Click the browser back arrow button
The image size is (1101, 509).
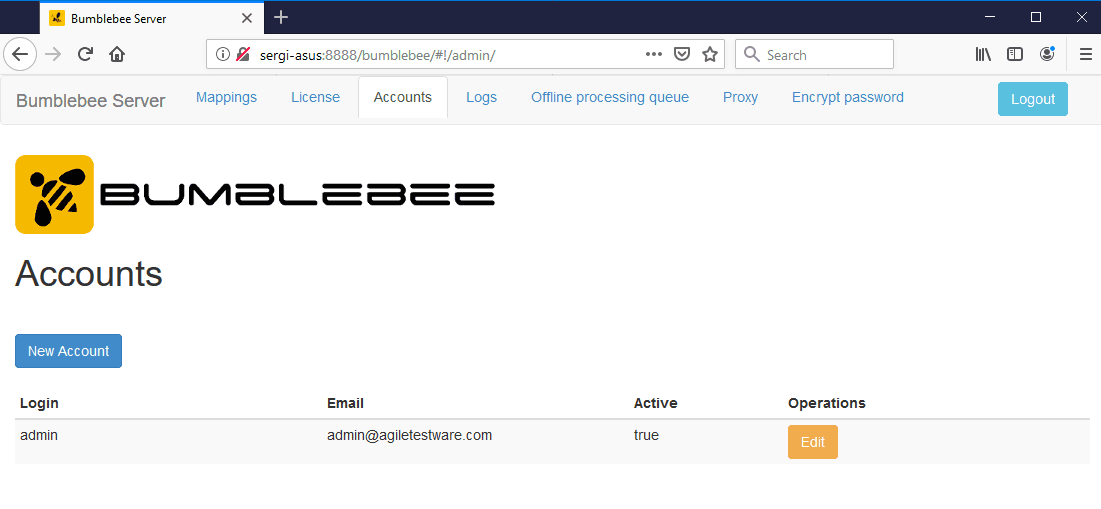(x=20, y=54)
